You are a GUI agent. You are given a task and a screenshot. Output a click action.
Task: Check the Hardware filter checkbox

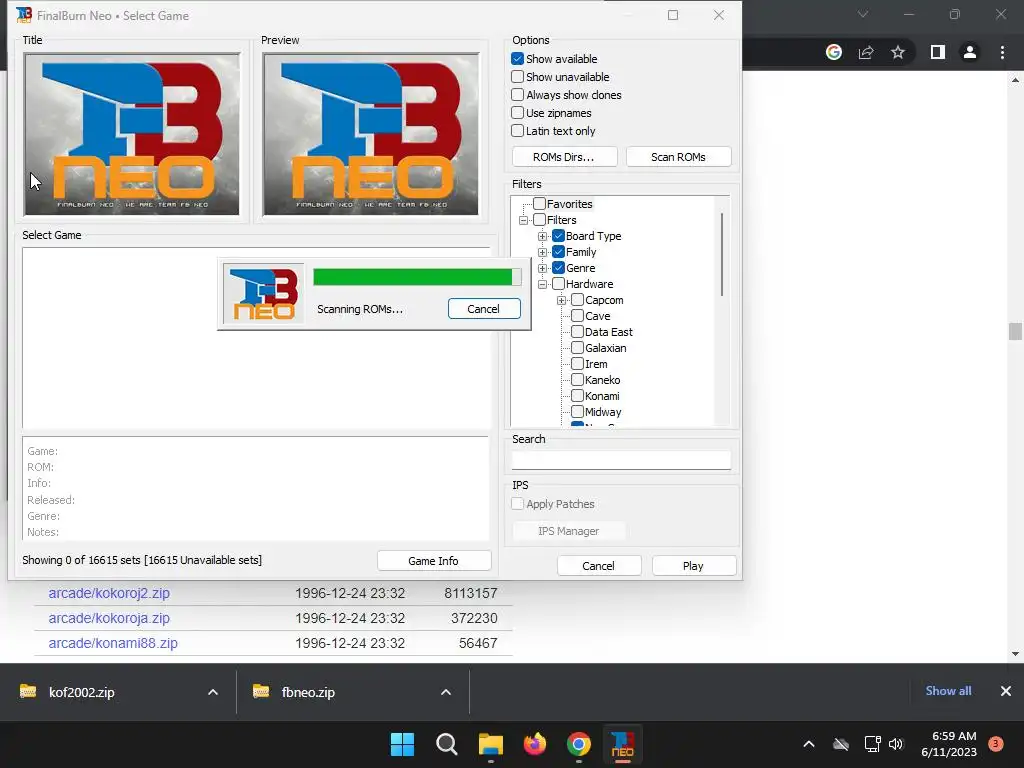point(558,284)
